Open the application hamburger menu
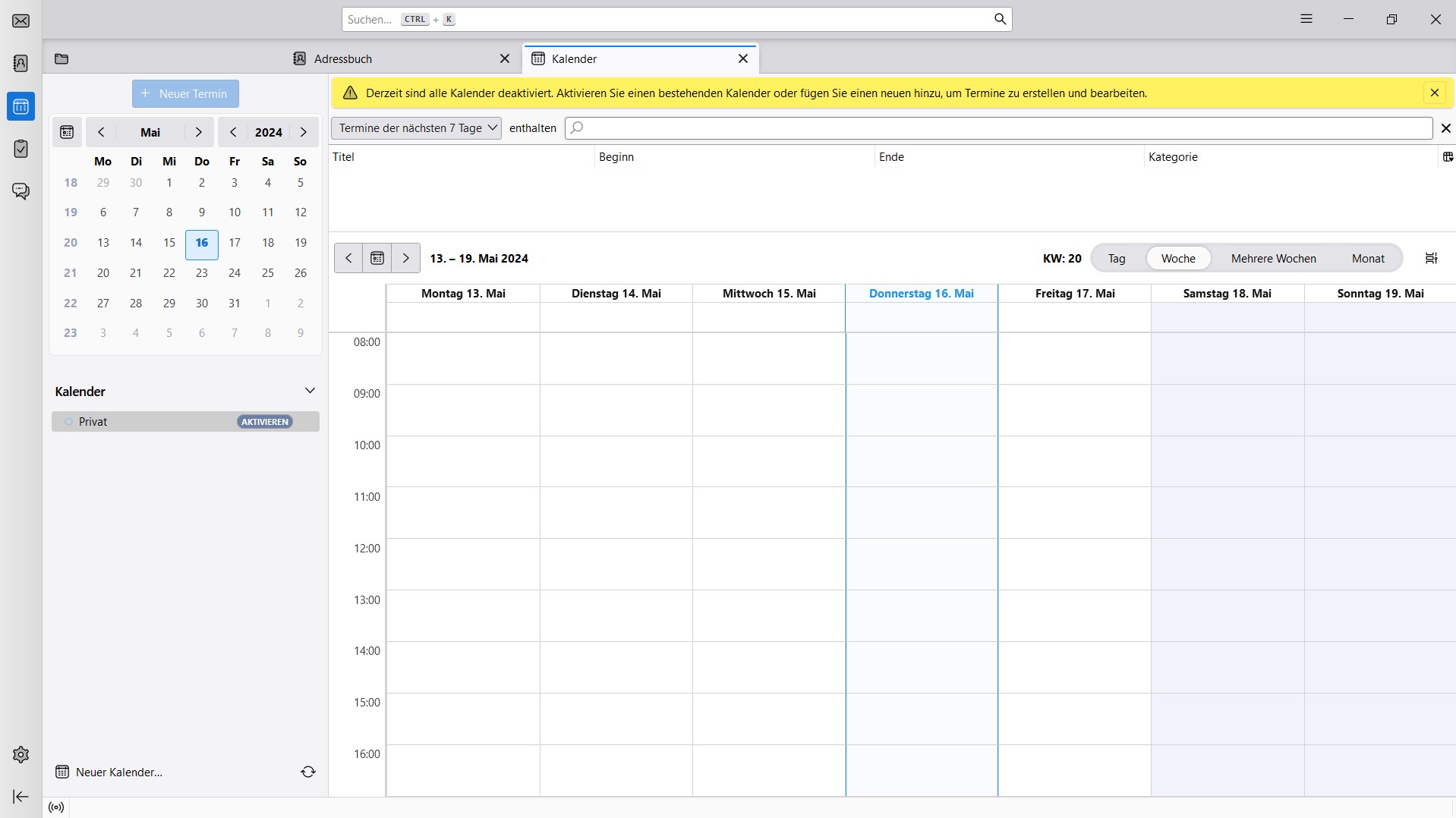The height and width of the screenshot is (818, 1456). (x=1306, y=20)
